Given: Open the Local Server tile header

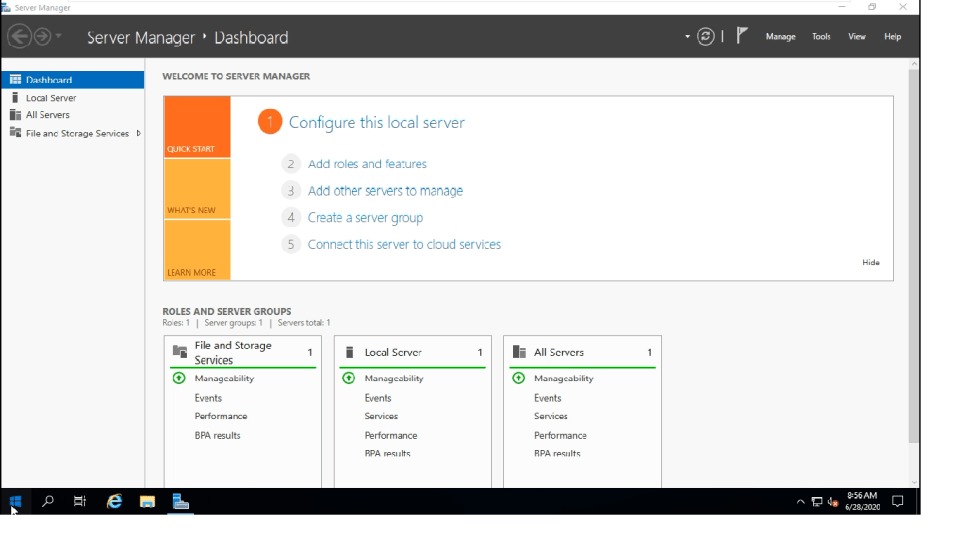Looking at the screenshot, I should point(413,352).
